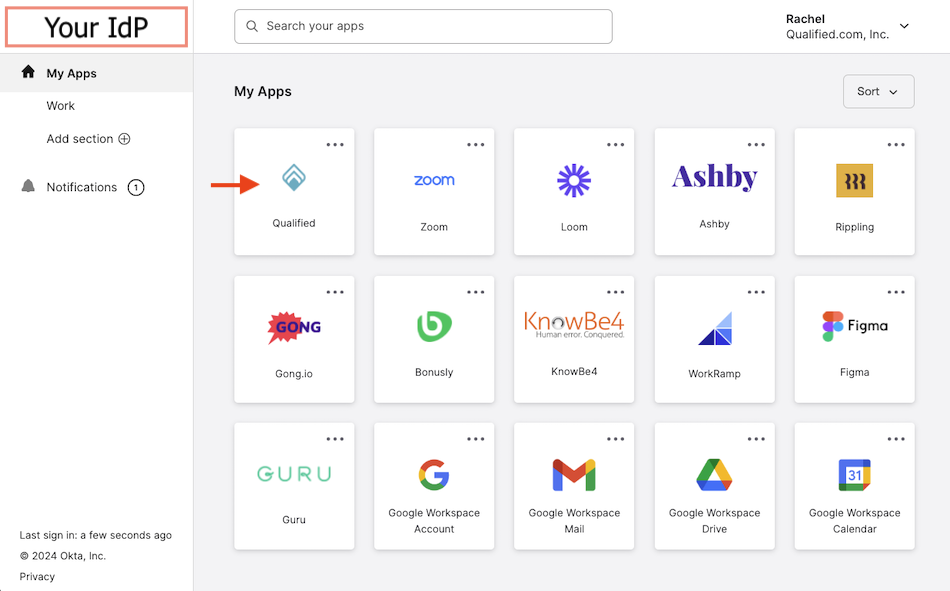This screenshot has height=591, width=950.
Task: Click the Qualified app name label
Action: (x=294, y=223)
